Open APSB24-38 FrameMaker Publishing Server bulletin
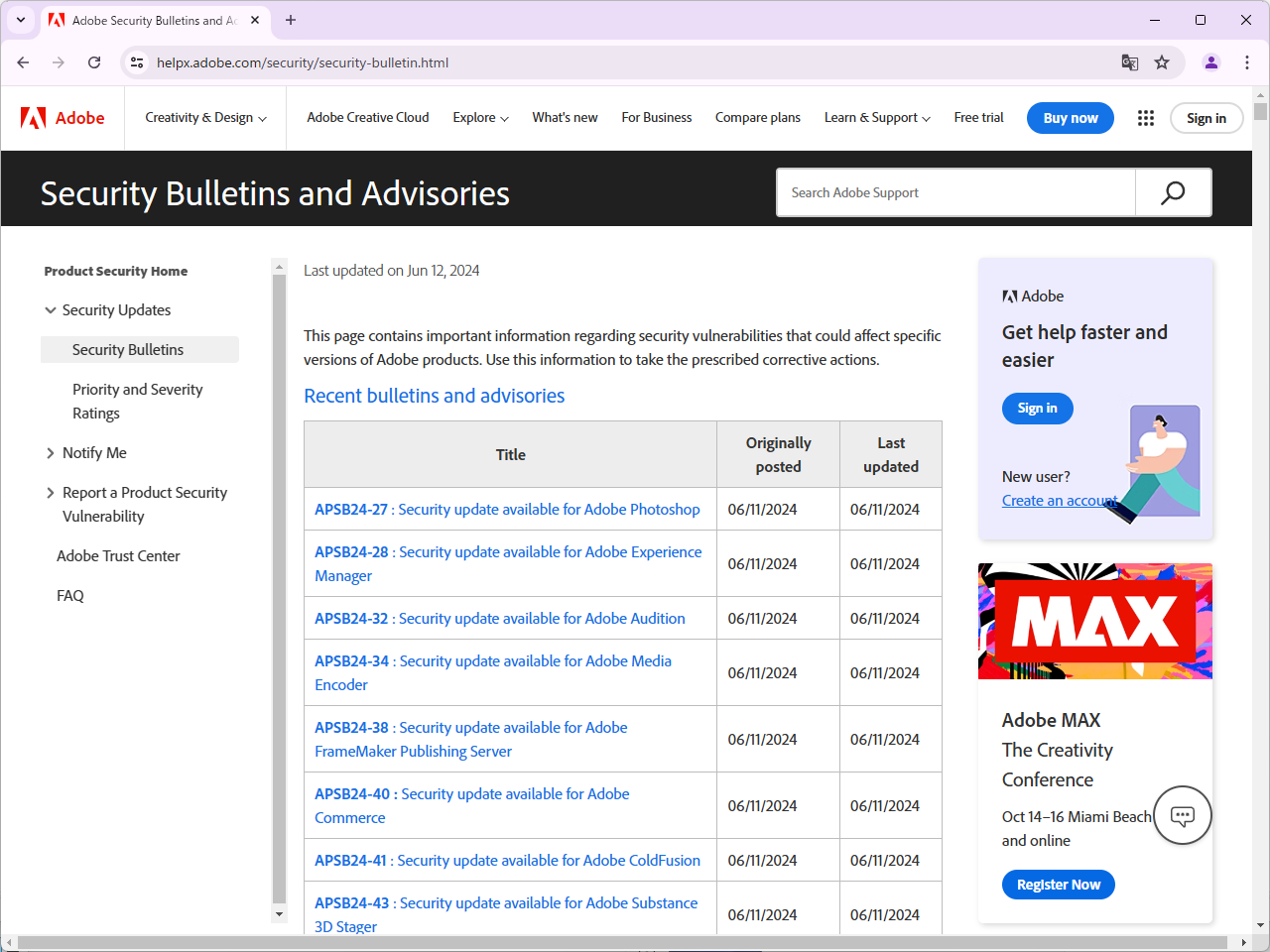Image resolution: width=1270 pixels, height=952 pixels. tap(471, 739)
